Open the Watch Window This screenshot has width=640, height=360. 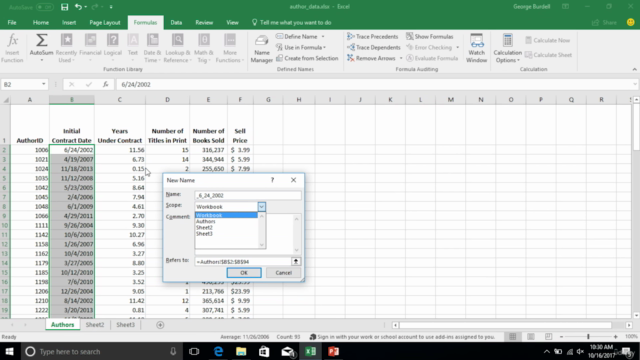click(476, 48)
